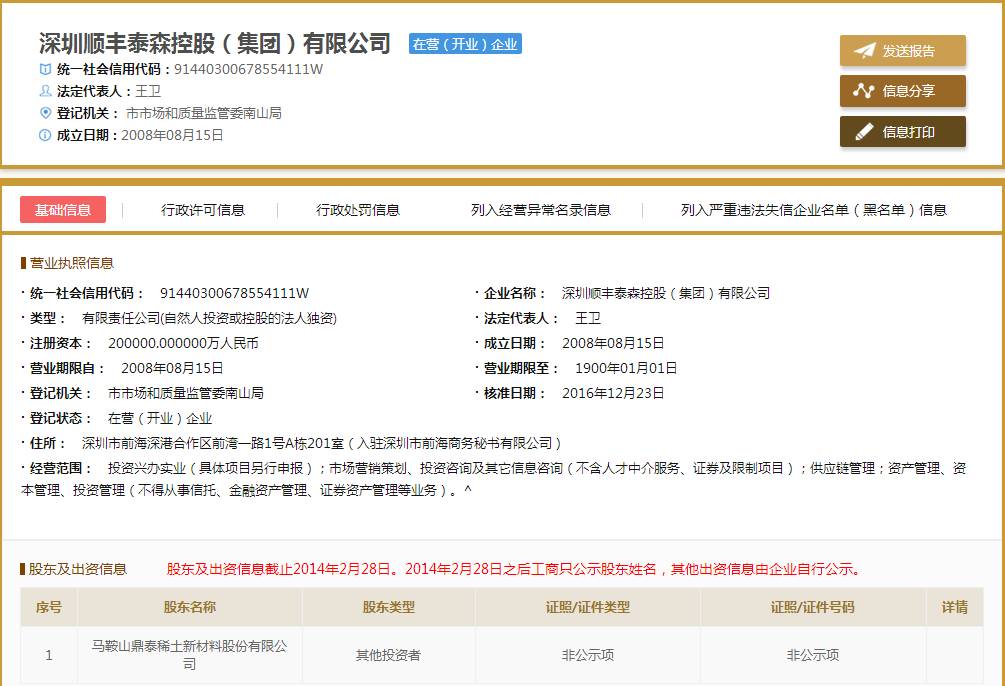Click 详情 column header
This screenshot has width=1005, height=686.
(954, 607)
